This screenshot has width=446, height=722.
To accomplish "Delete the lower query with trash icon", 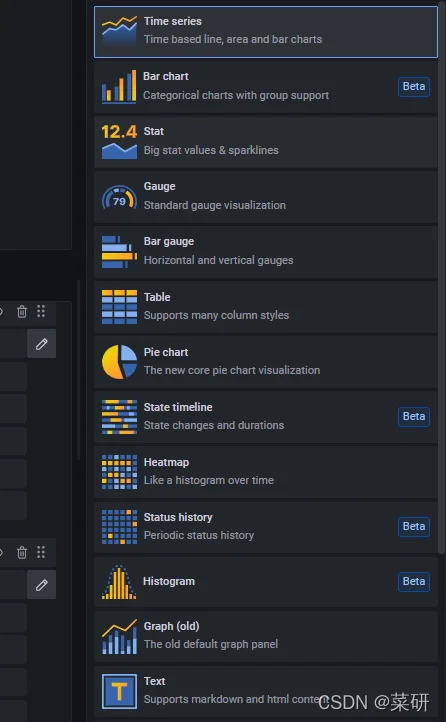I will [x=22, y=552].
